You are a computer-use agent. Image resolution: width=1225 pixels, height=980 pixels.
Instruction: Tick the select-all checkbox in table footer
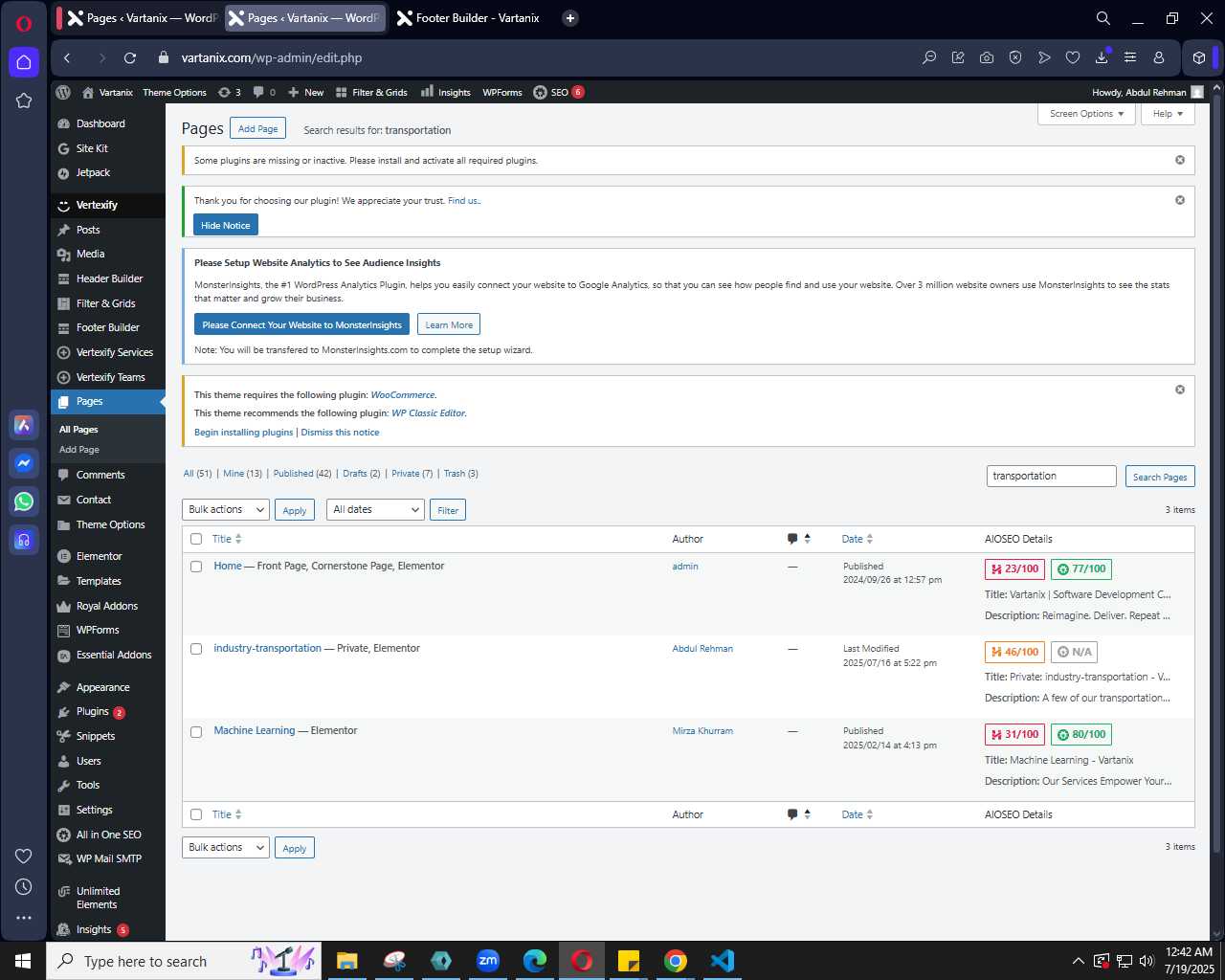pyautogui.click(x=196, y=814)
